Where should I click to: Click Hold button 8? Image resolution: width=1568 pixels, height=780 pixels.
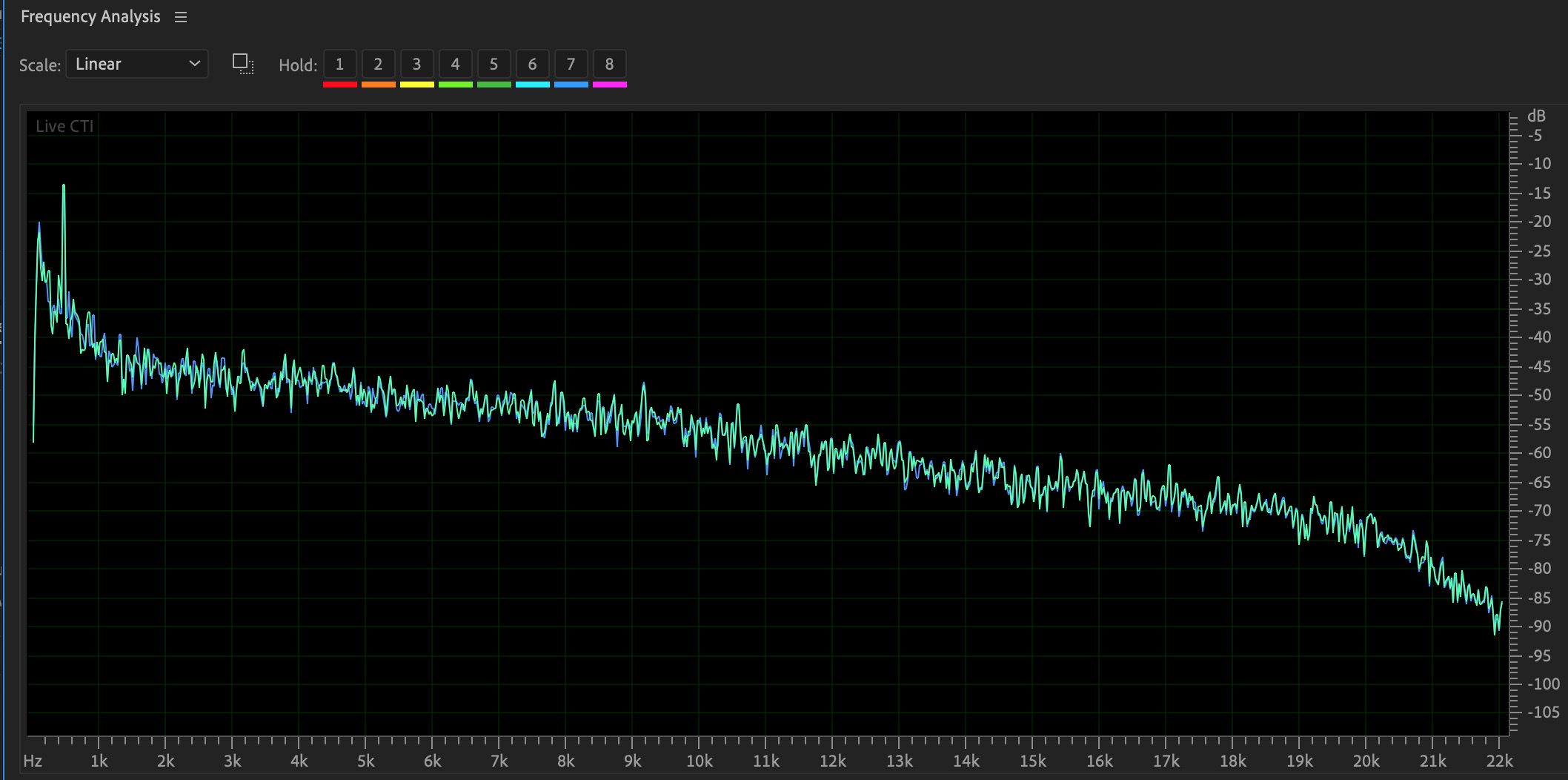coord(609,64)
